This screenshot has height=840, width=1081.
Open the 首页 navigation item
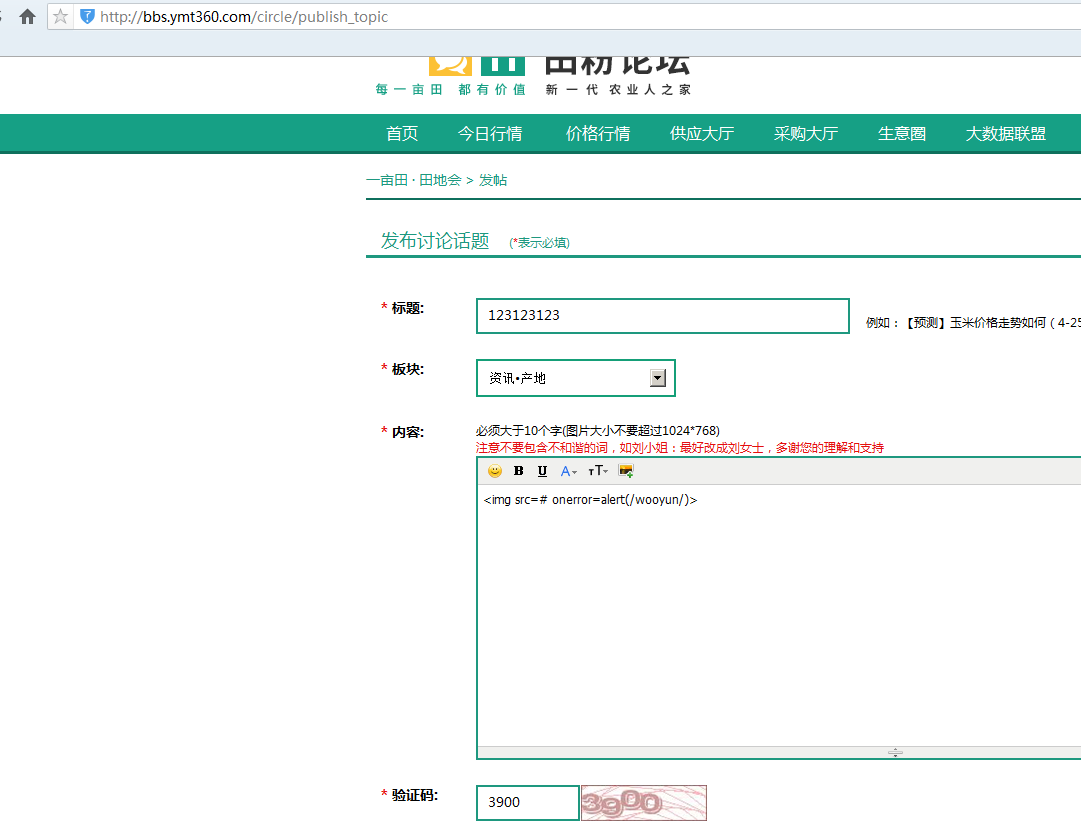[x=402, y=134]
